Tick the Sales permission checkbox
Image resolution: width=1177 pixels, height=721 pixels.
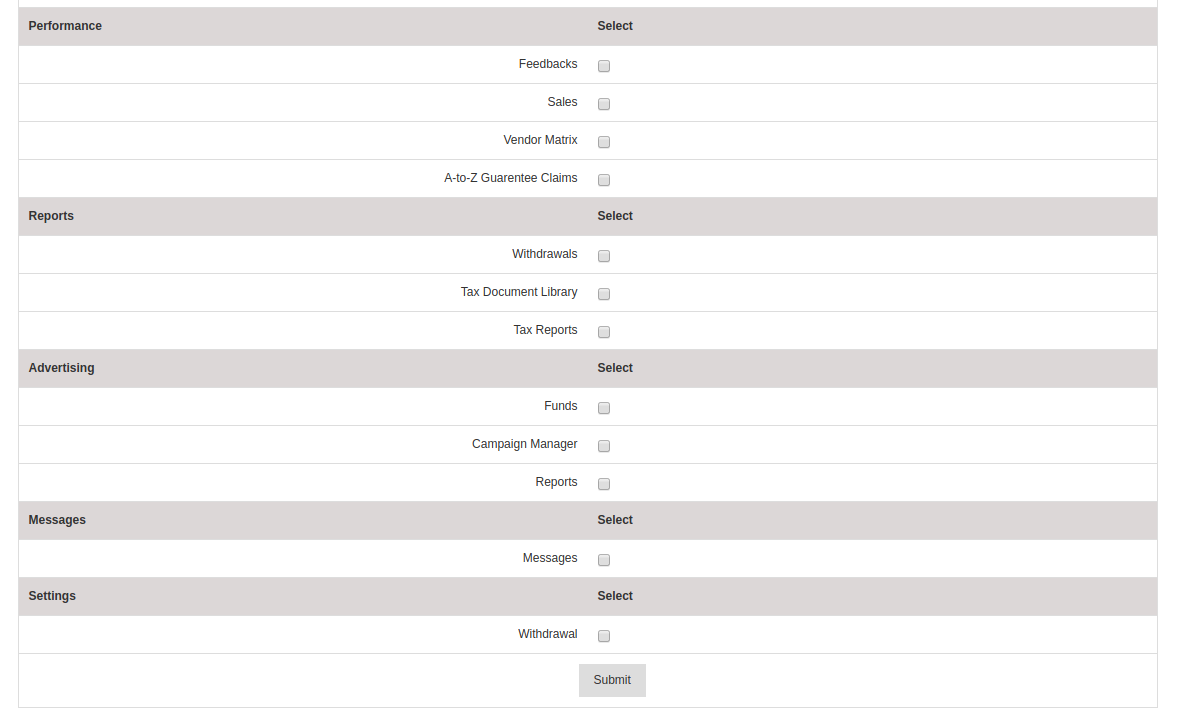pyautogui.click(x=604, y=104)
